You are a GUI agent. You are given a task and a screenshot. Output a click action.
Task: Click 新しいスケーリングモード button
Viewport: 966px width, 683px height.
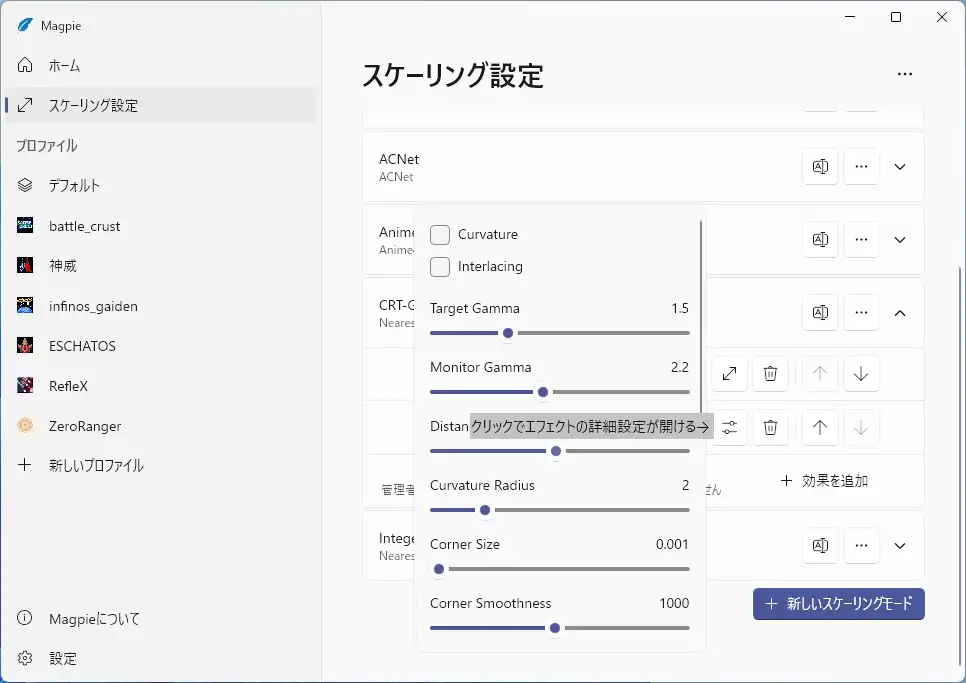coord(838,604)
